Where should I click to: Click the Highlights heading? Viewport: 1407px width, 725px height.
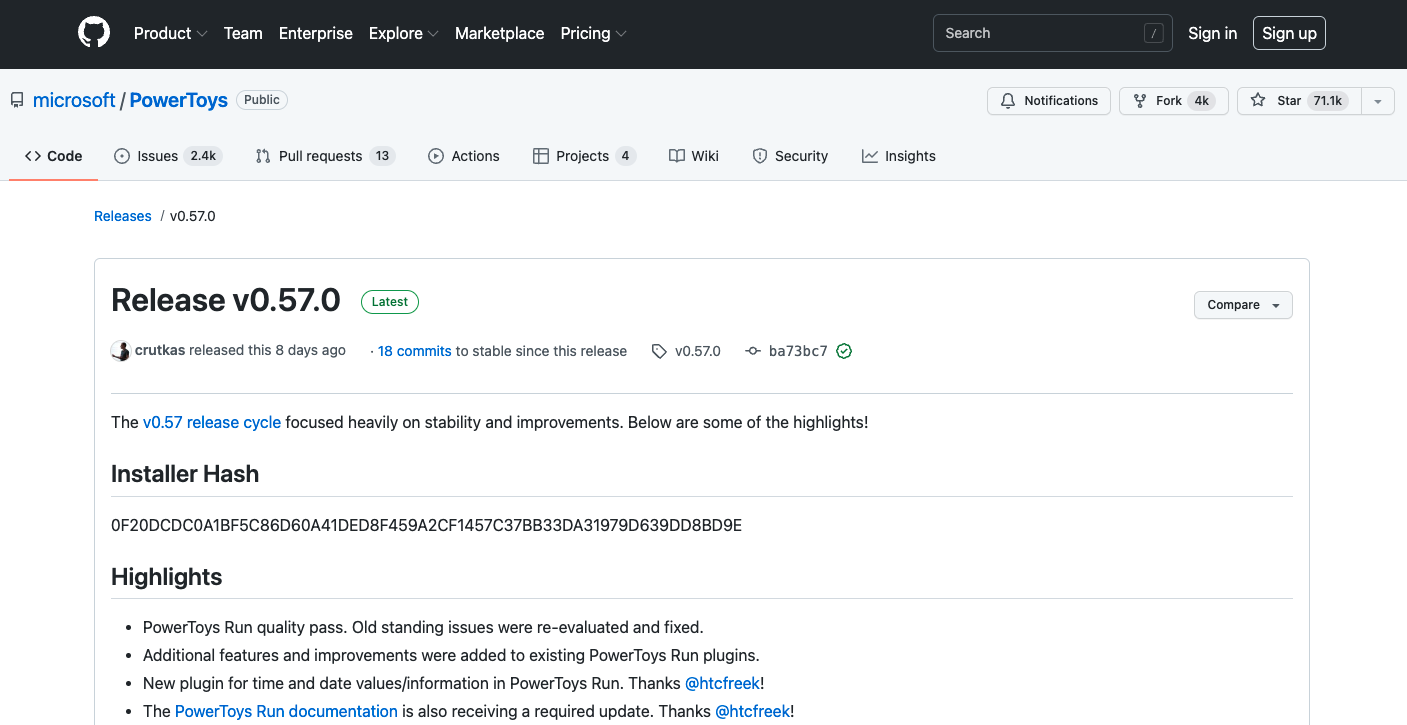(x=167, y=577)
